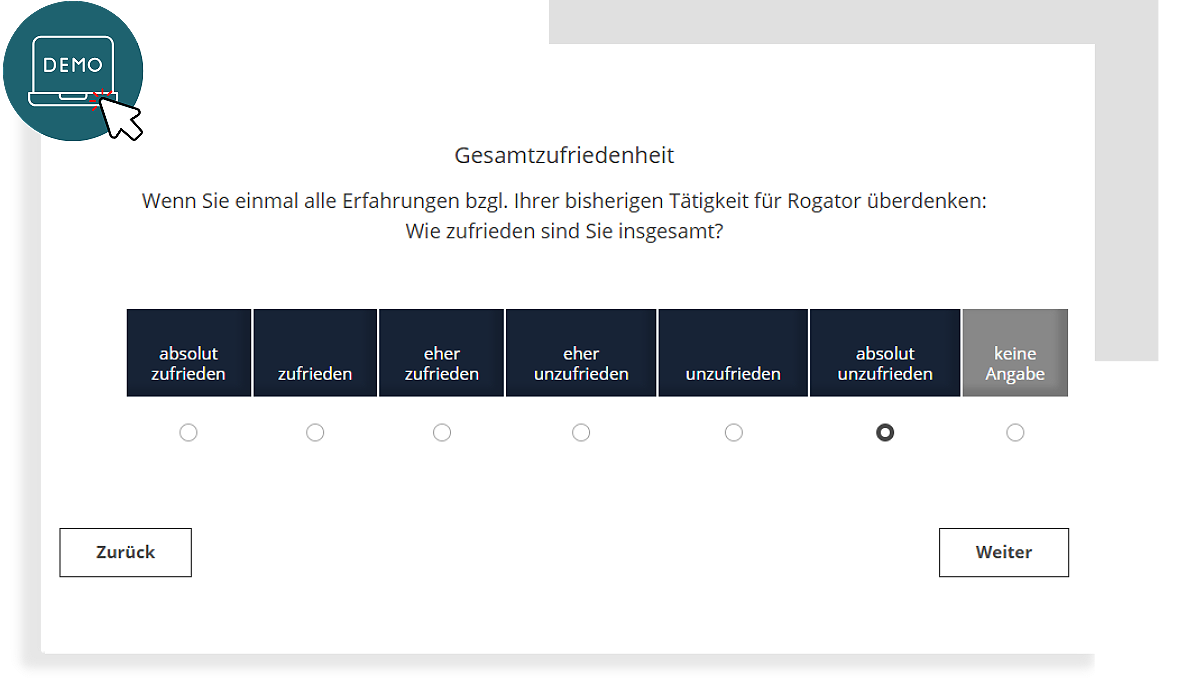Click the gray "keine Angabe" header cell
1200x700 pixels.
point(1015,352)
